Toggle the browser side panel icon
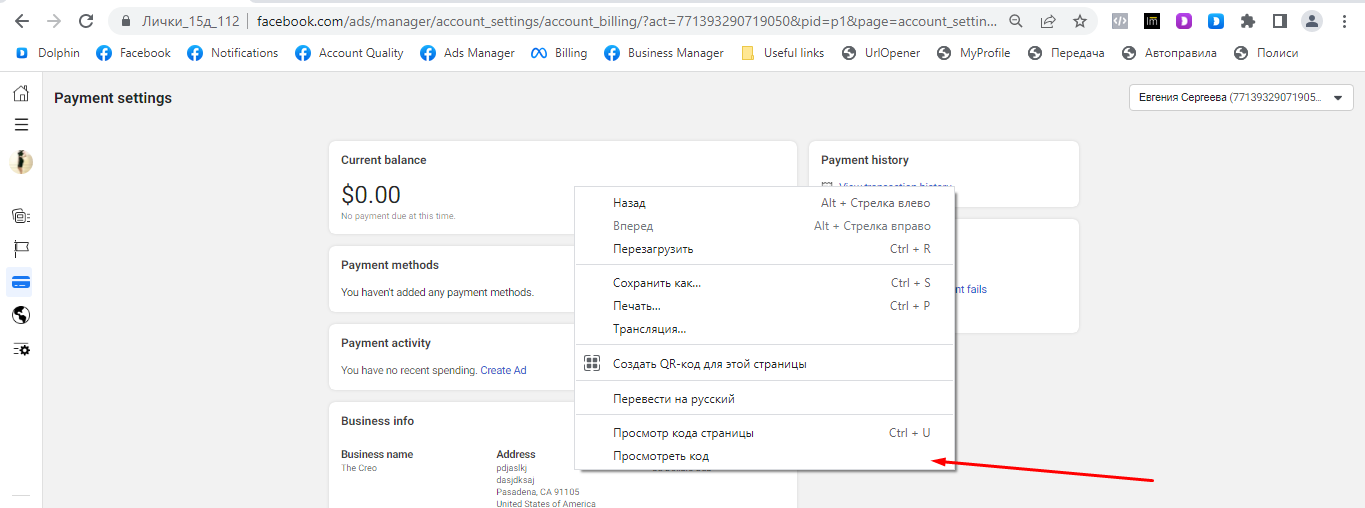This screenshot has width=1365, height=508. (1279, 21)
